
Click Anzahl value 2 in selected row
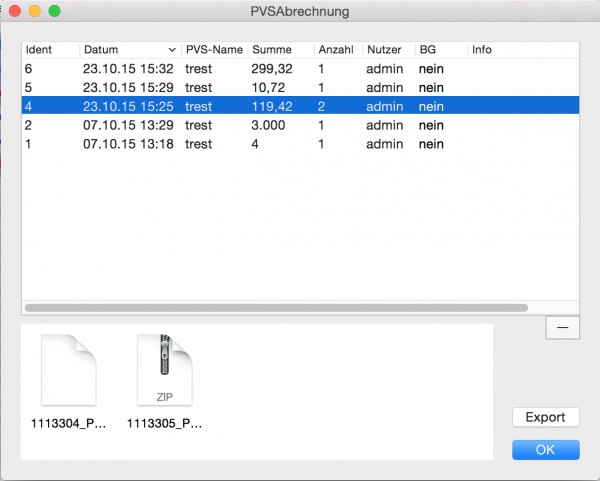coord(321,106)
